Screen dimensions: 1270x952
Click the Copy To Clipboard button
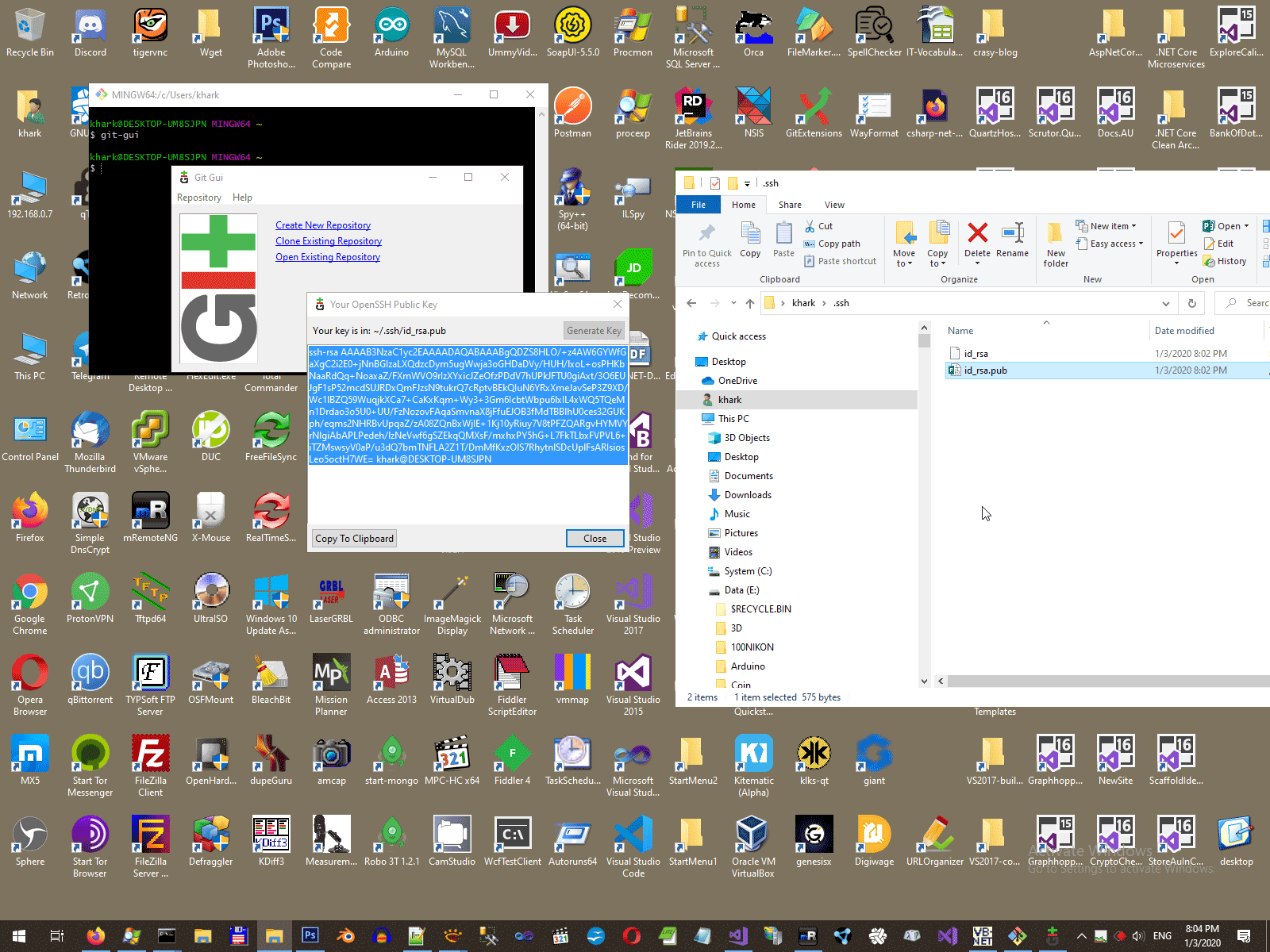(354, 539)
